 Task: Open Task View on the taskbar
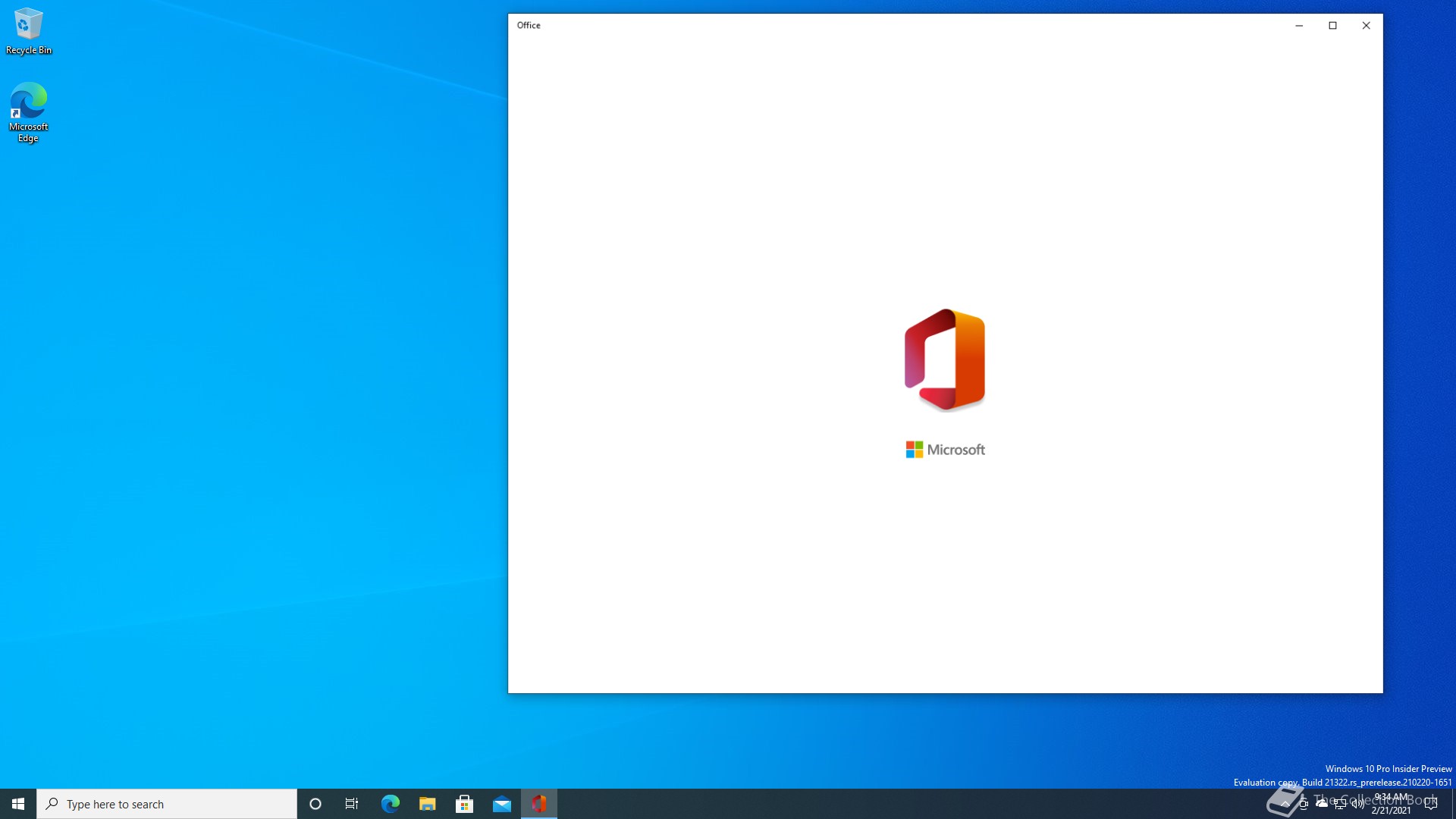point(352,804)
